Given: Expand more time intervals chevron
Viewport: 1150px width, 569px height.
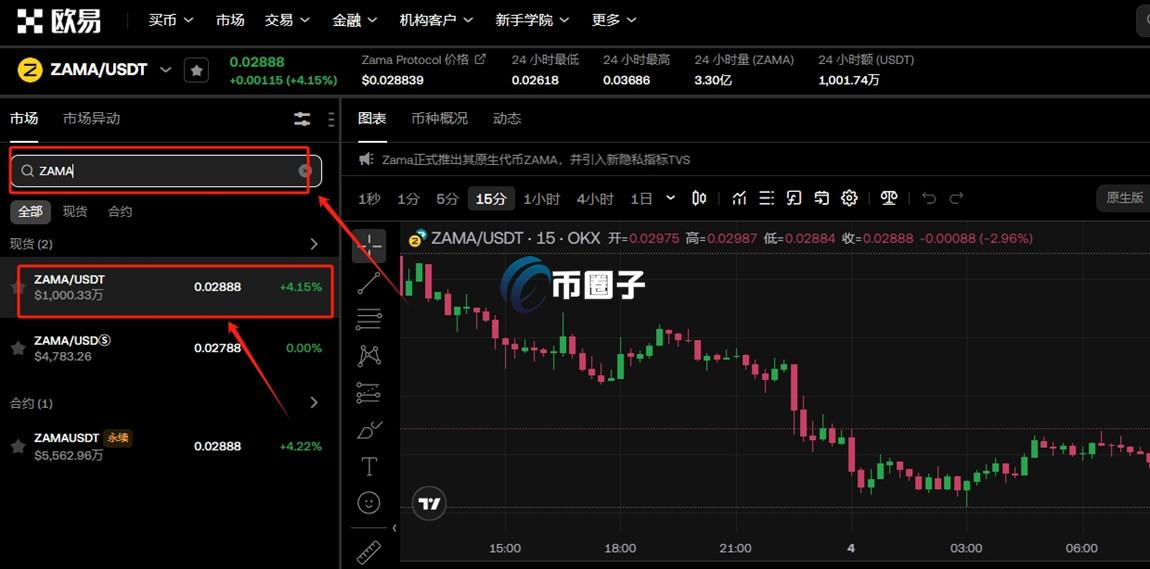Looking at the screenshot, I should (670, 198).
